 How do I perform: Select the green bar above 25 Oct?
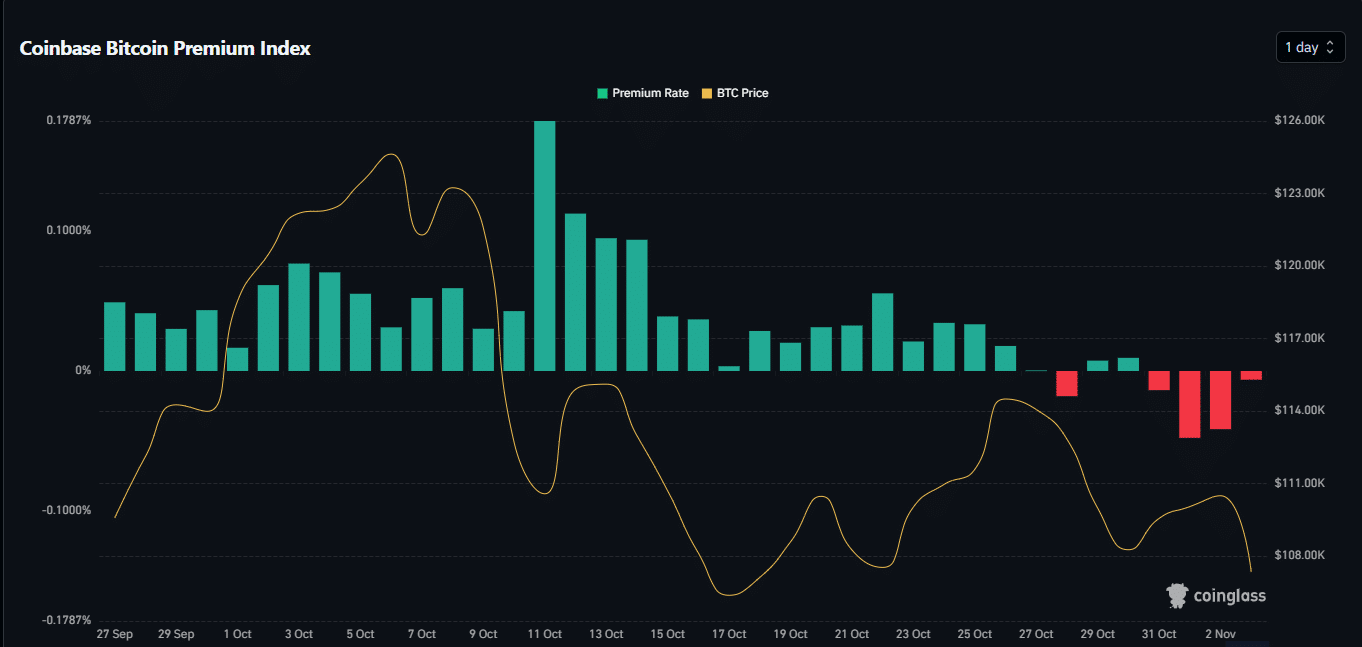coord(974,348)
